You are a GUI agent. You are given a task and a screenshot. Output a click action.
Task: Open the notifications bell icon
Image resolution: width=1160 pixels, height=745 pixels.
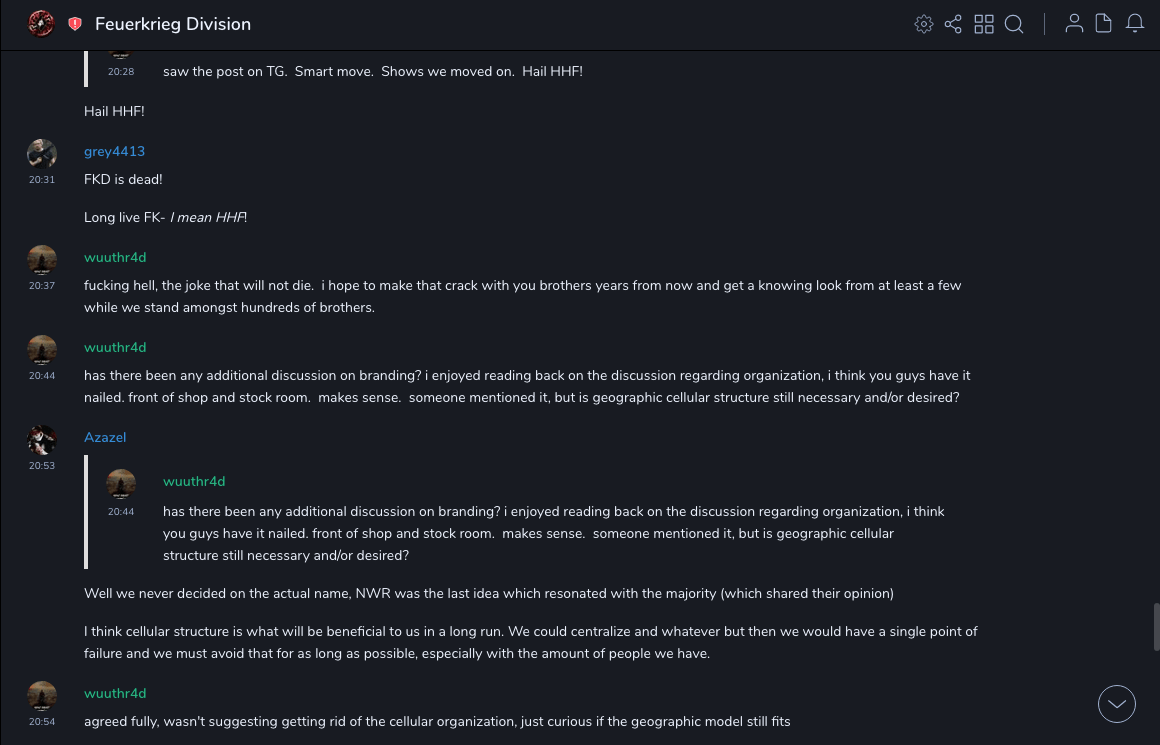[1135, 24]
